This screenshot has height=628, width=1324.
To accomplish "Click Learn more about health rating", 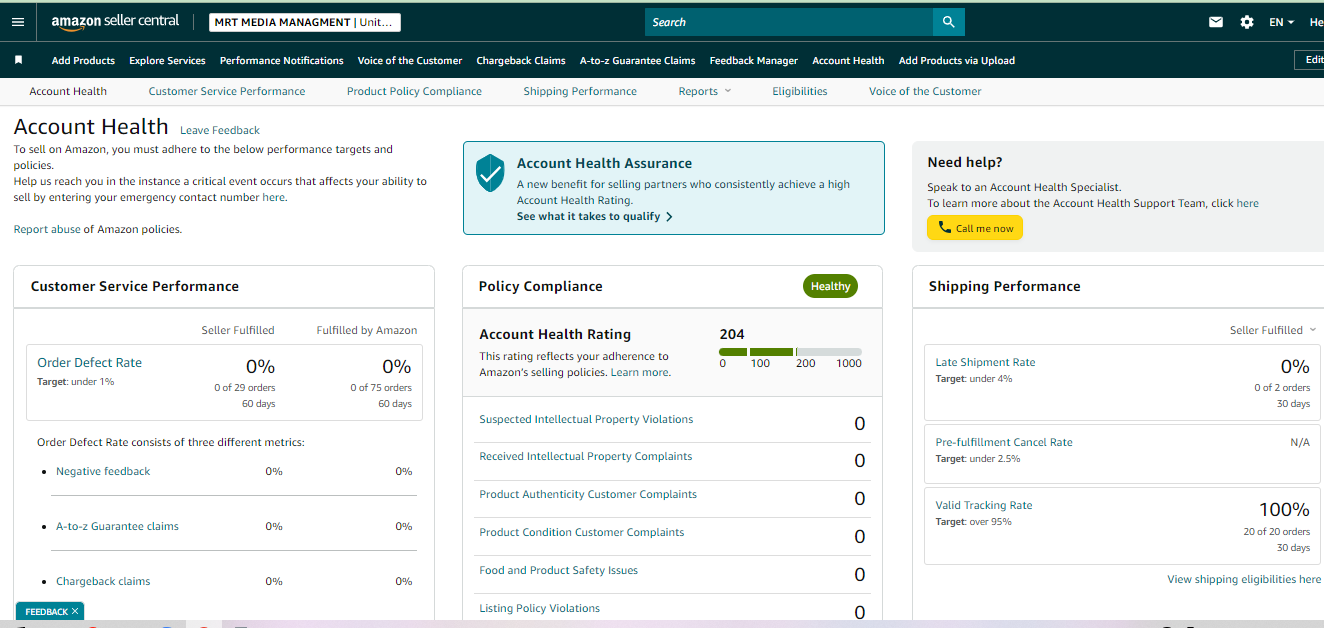I will (x=639, y=372).
